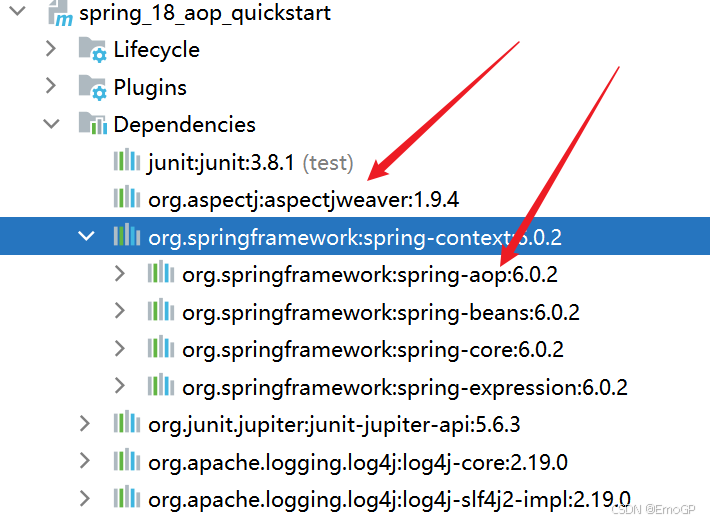
Task: Click the library icon beside spring-core:6.0.2
Action: [x=161, y=348]
